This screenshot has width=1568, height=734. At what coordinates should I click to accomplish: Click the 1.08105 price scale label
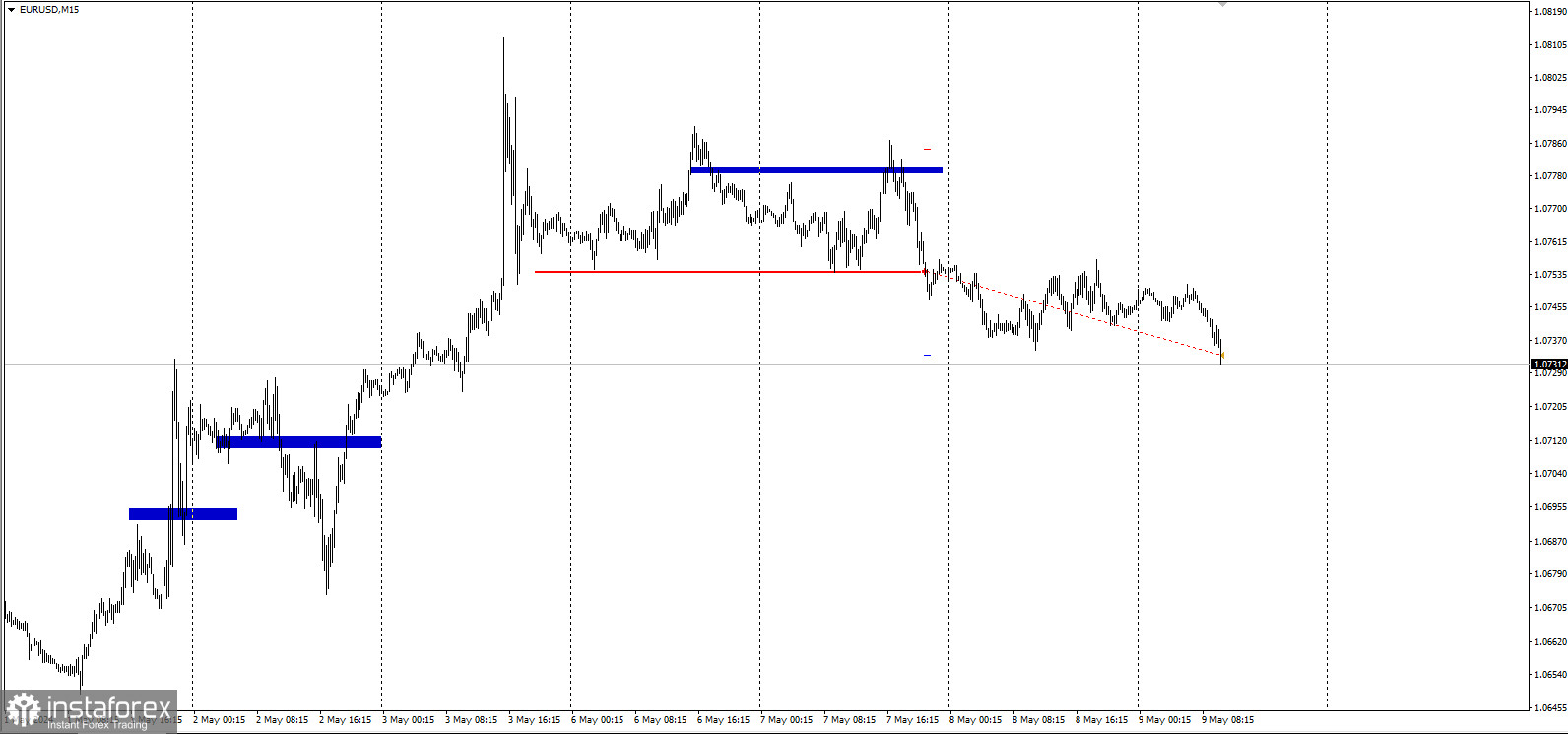pos(1550,44)
